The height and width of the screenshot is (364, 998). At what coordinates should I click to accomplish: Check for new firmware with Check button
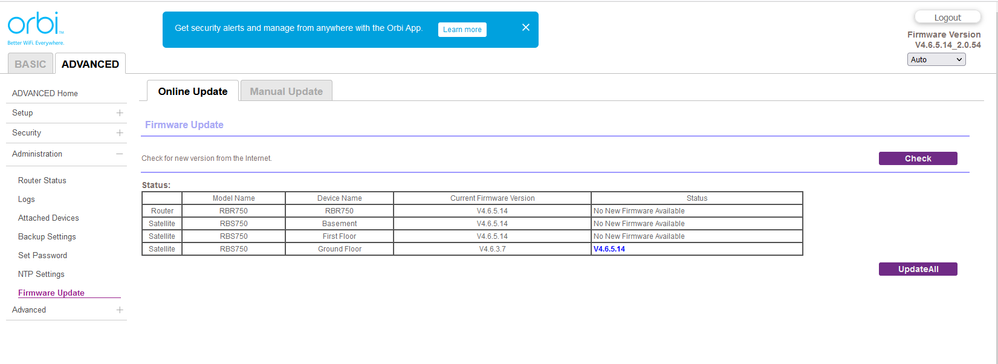(918, 158)
